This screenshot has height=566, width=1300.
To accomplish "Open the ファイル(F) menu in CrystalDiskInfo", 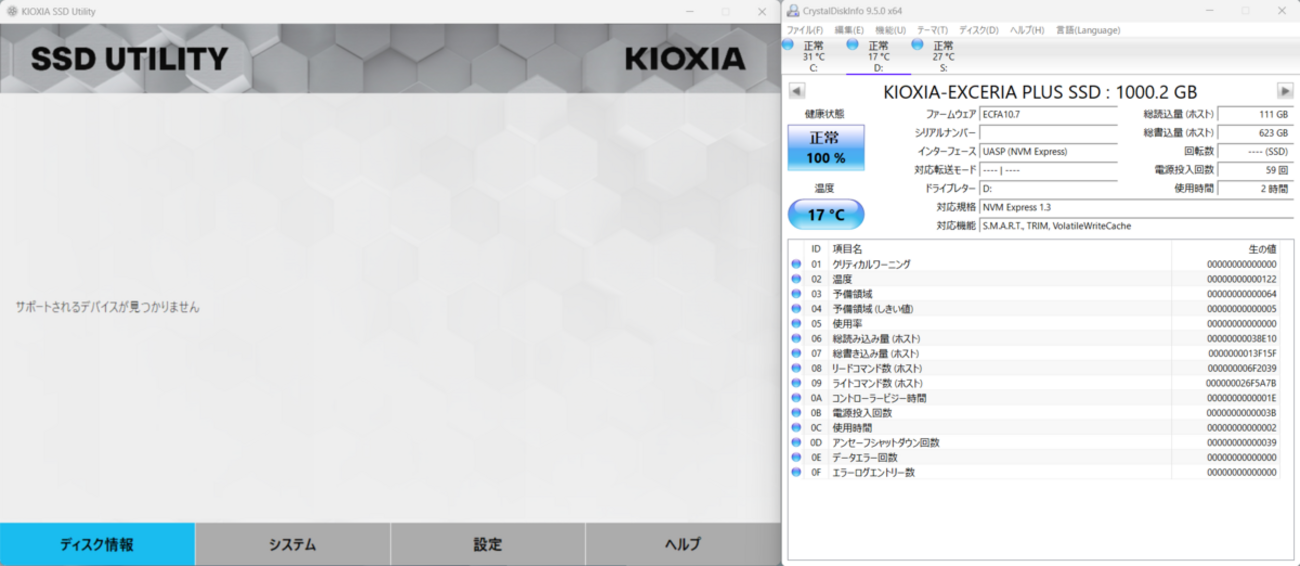I will click(805, 30).
